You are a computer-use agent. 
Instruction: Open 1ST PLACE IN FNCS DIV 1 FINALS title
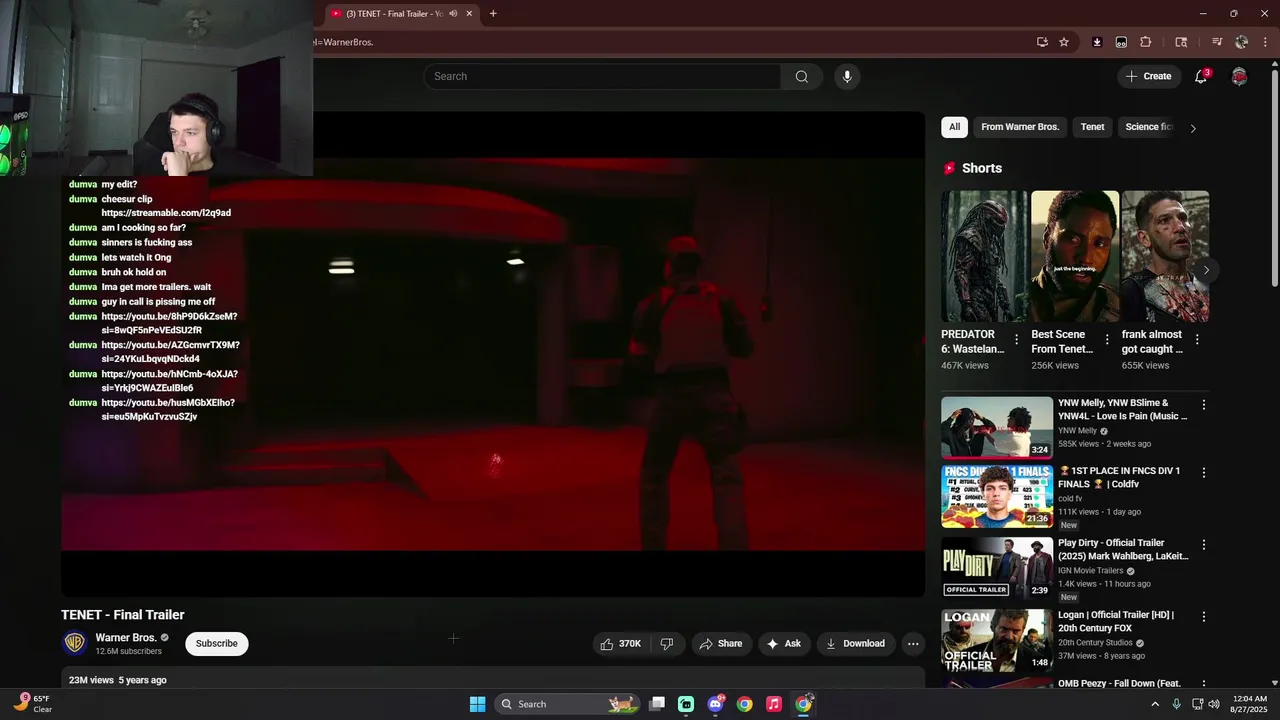tap(1120, 477)
